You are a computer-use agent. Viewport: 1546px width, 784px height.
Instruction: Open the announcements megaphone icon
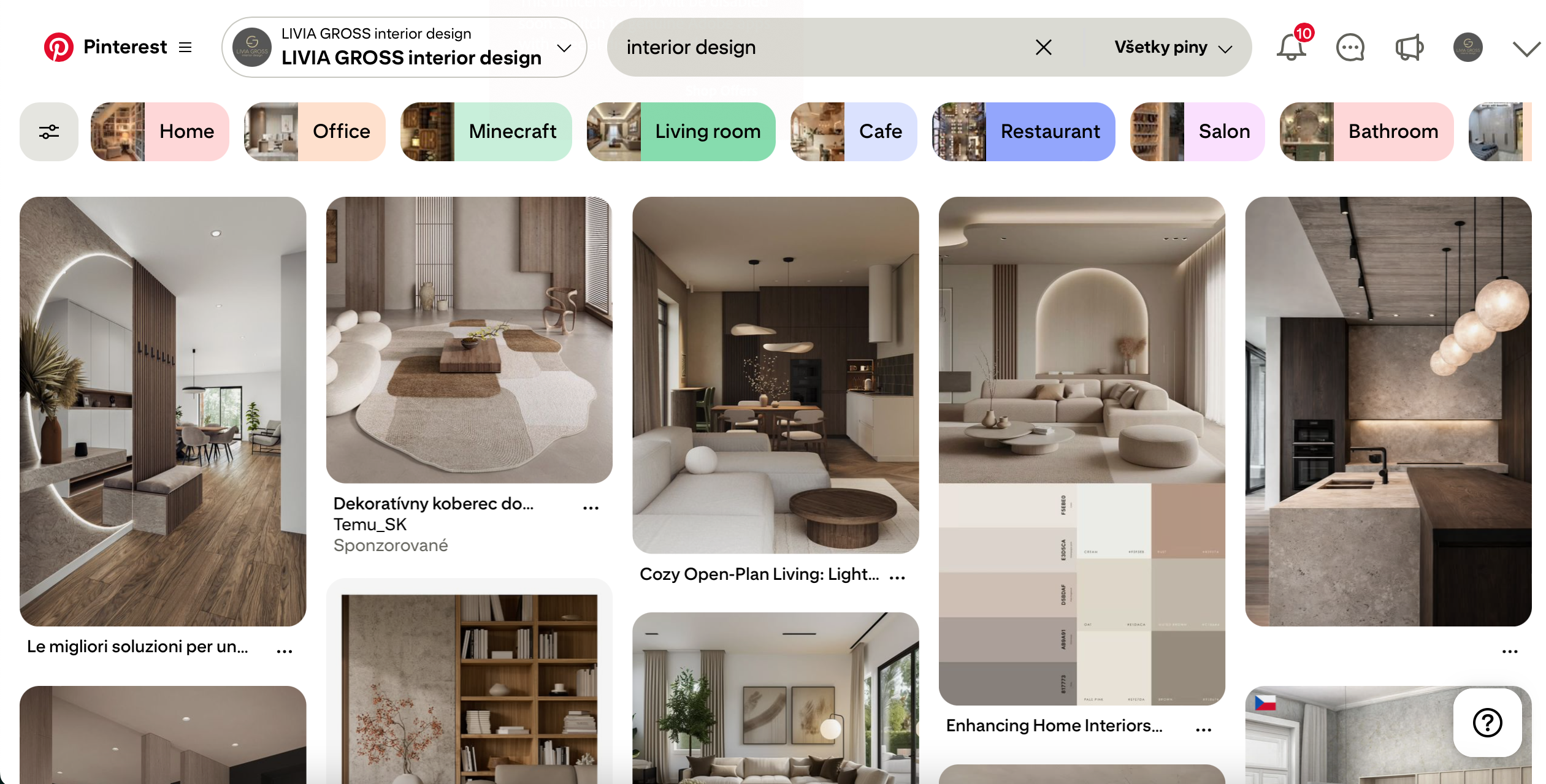pos(1410,47)
